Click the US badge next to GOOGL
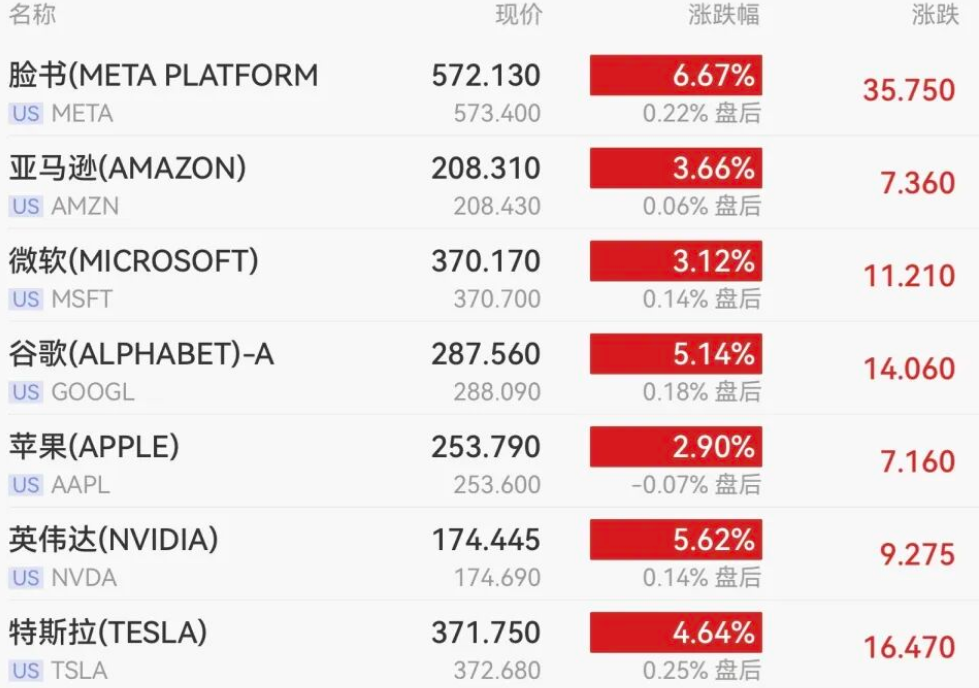 [x=26, y=392]
